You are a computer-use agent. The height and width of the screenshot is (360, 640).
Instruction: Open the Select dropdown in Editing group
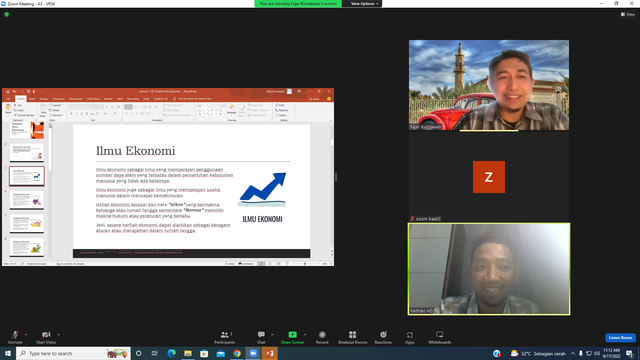(282, 115)
